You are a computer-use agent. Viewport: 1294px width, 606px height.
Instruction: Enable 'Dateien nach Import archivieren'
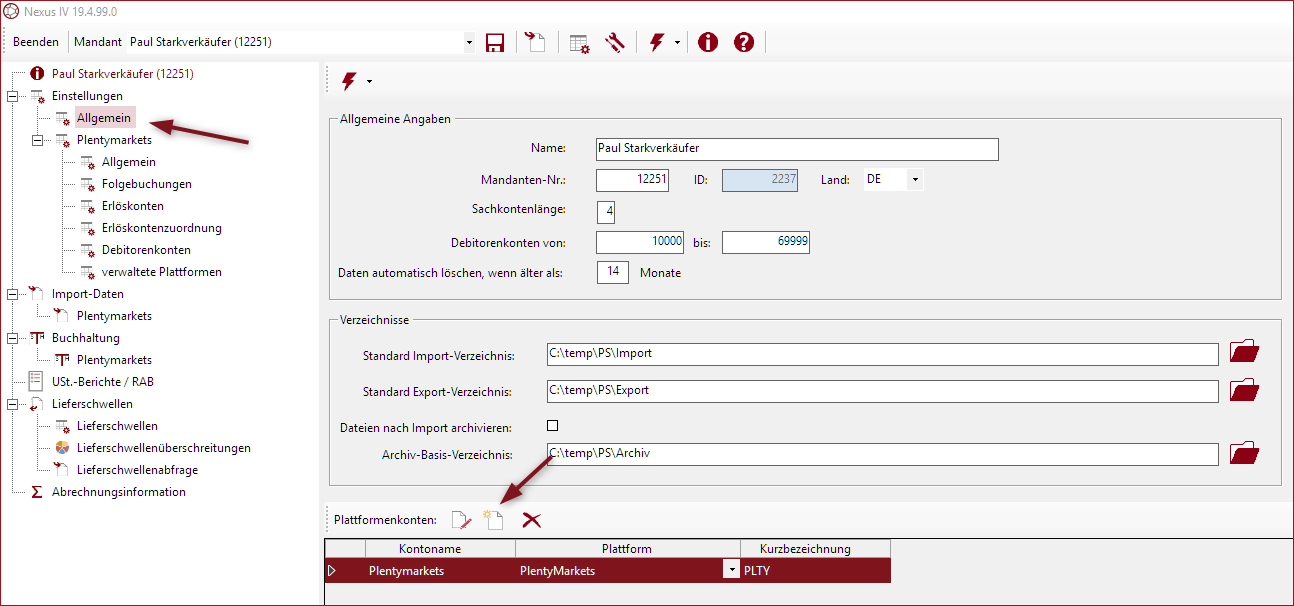(552, 424)
